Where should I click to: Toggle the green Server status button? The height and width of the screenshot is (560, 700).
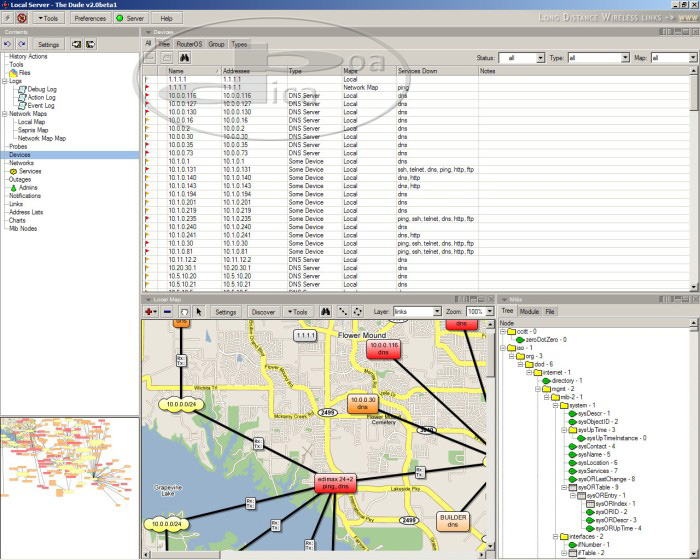129,18
